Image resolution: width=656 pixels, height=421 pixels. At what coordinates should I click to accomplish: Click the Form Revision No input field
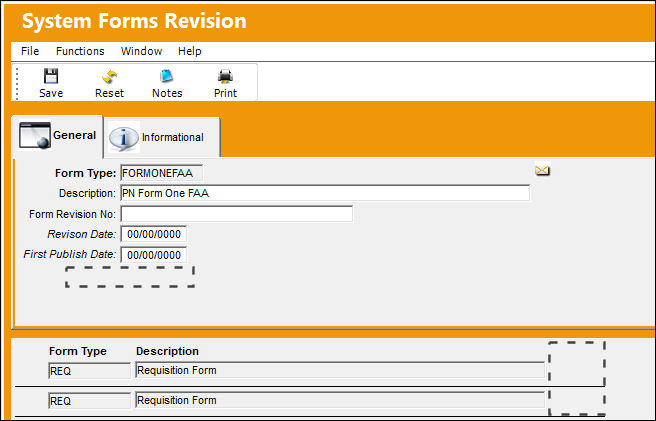click(x=236, y=214)
